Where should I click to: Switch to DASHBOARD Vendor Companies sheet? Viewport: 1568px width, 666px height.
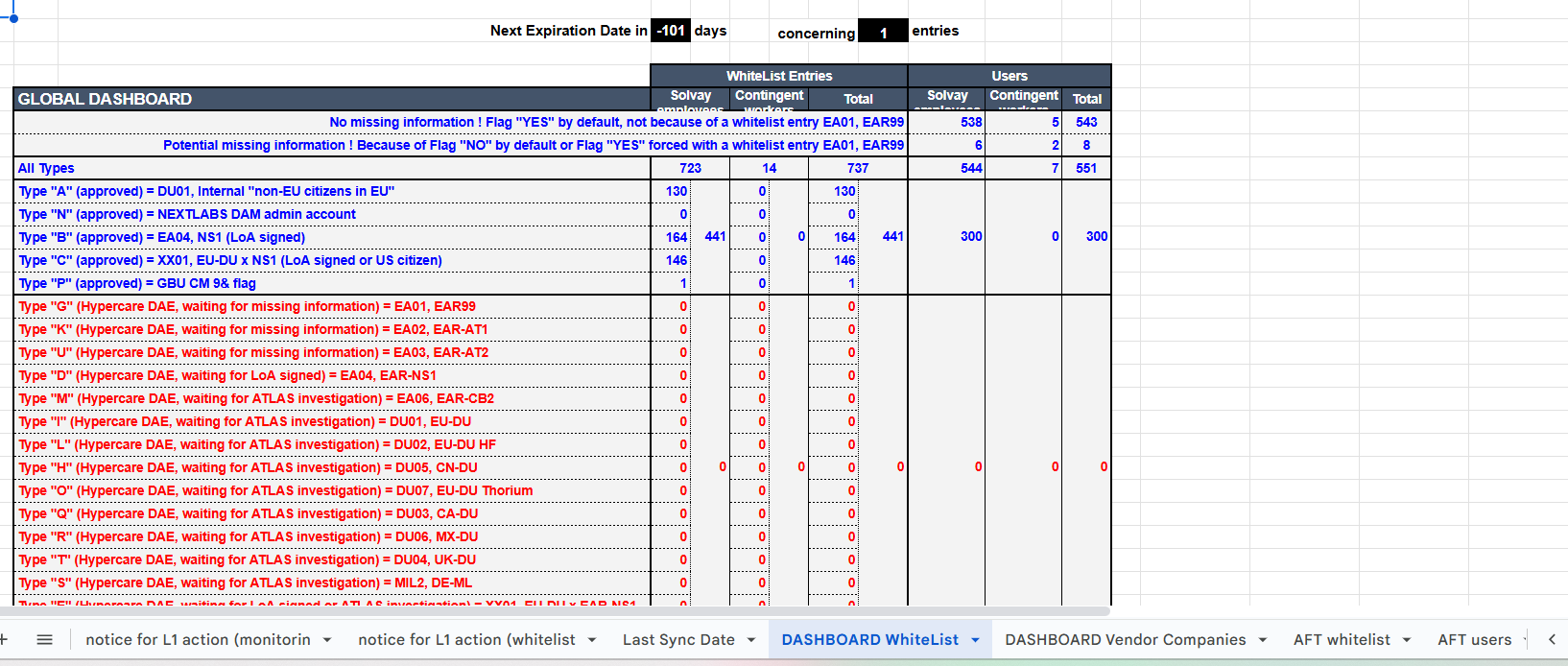(1125, 640)
